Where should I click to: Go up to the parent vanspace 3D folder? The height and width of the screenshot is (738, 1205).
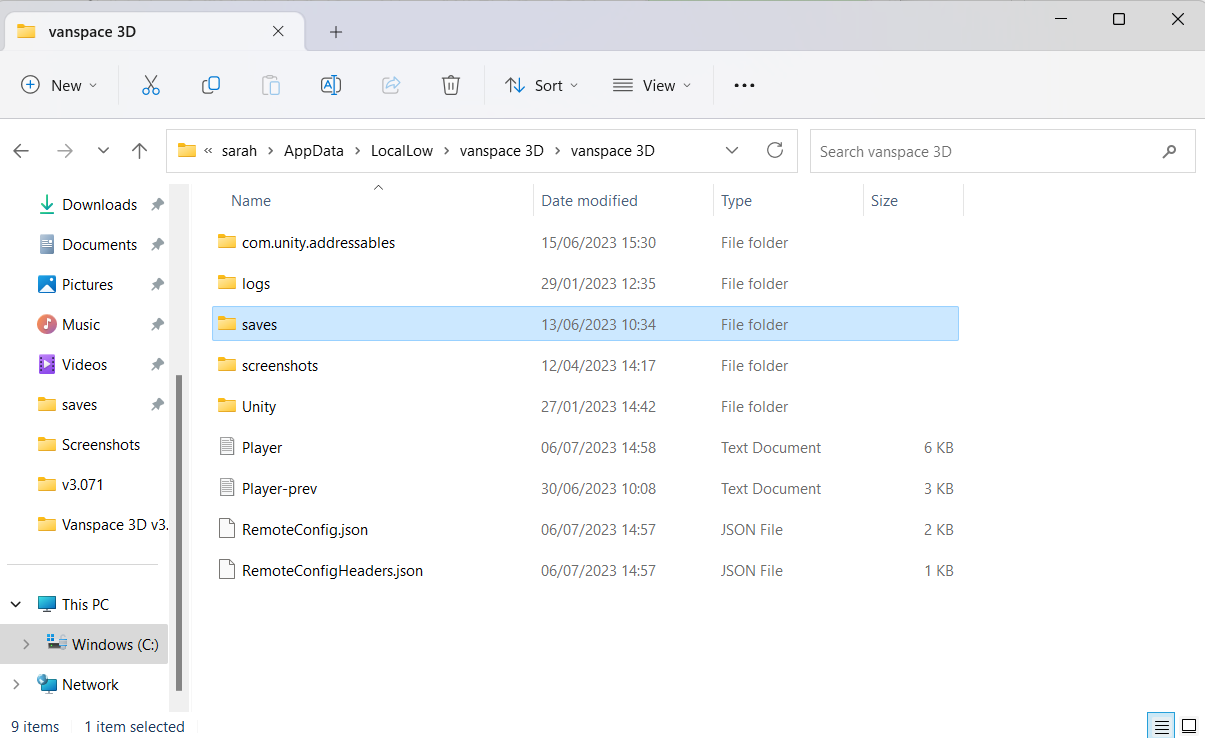coord(139,150)
